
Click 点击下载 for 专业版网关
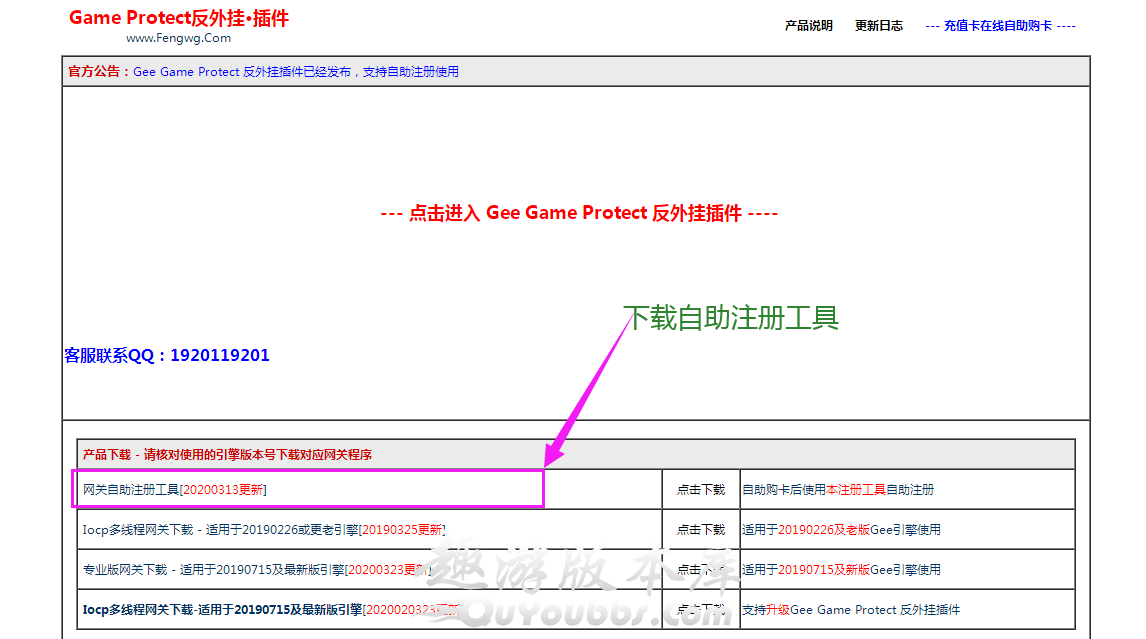coord(700,570)
